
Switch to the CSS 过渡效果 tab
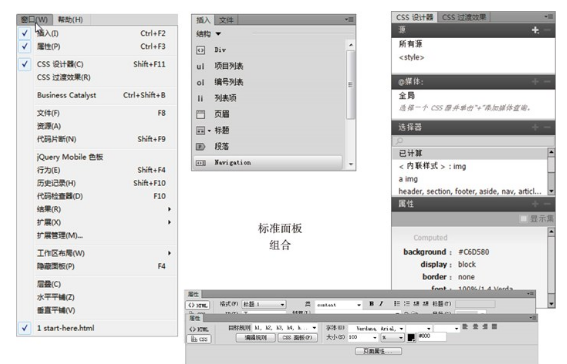pyautogui.click(x=464, y=17)
